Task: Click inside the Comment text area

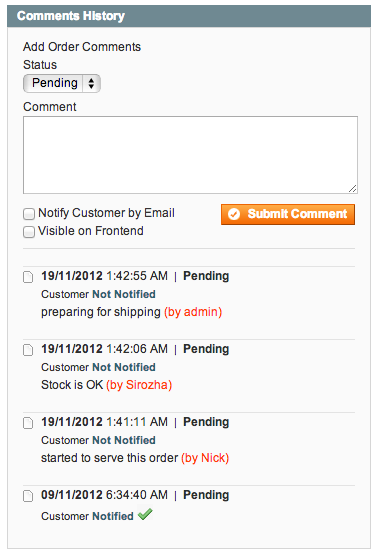Action: [x=190, y=155]
